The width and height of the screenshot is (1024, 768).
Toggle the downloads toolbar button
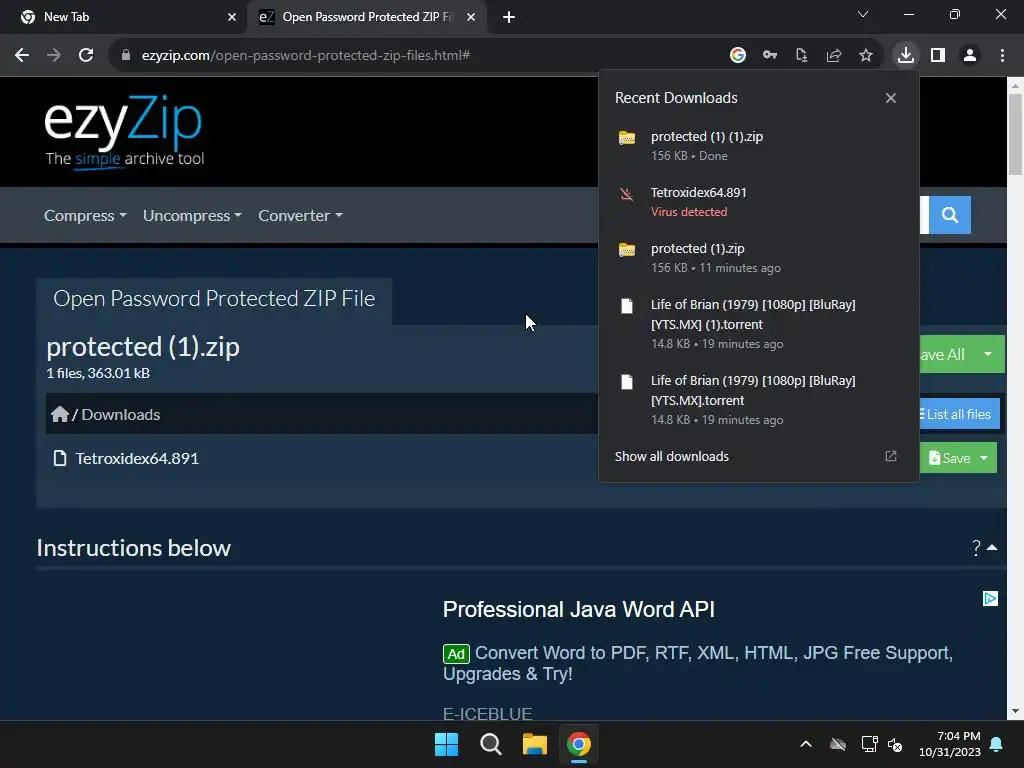[905, 56]
